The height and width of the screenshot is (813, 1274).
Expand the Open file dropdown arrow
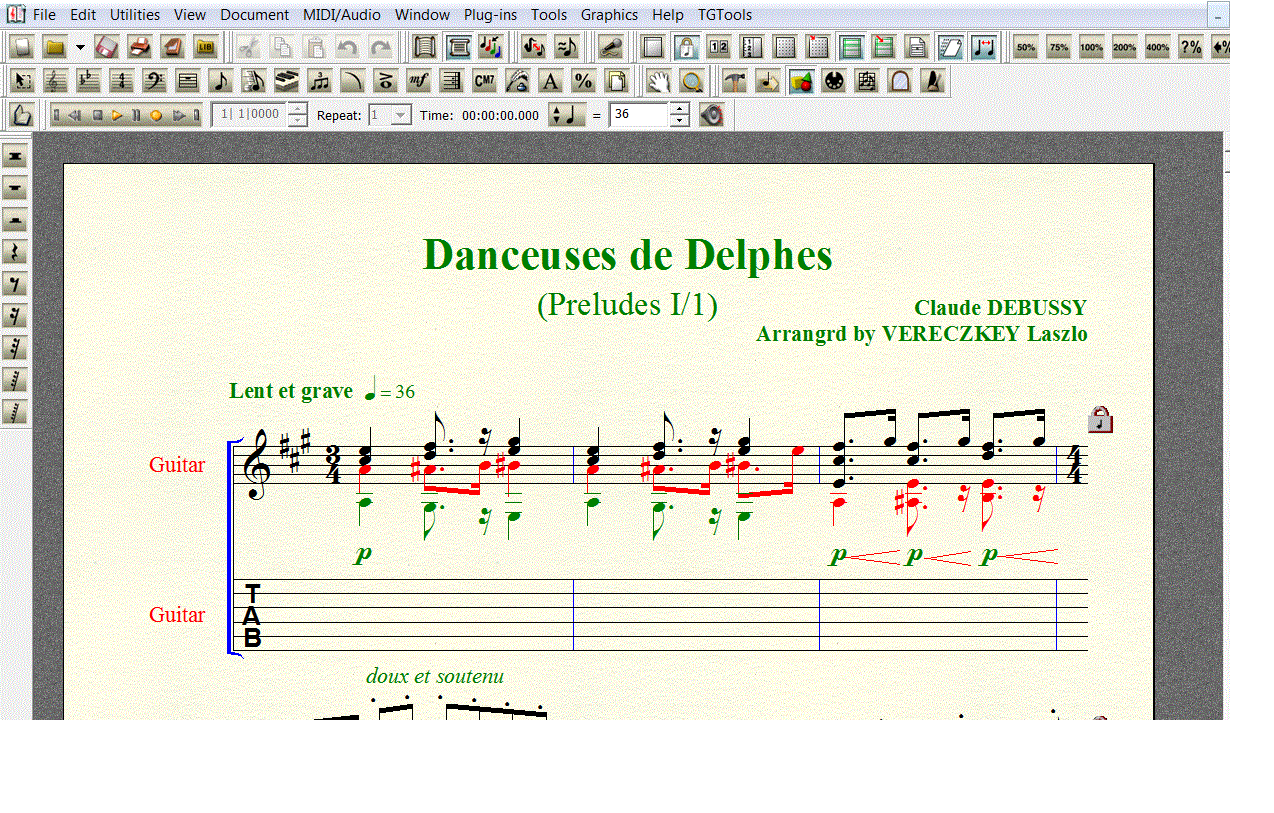80,47
